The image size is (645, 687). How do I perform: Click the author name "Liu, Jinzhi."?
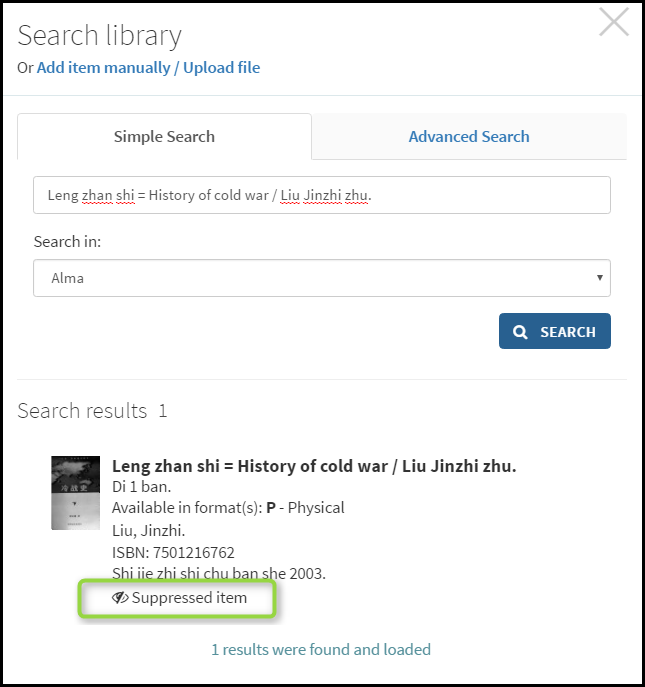[x=148, y=530]
